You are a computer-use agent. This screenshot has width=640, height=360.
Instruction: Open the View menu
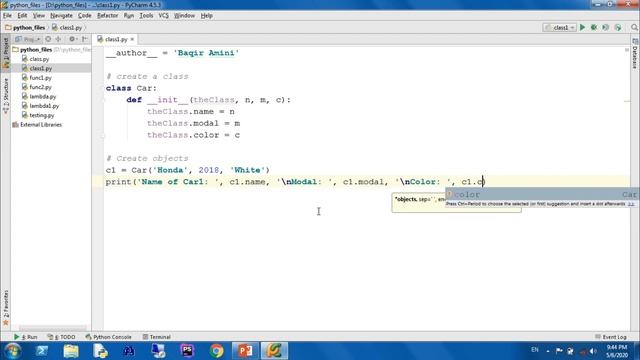pos(39,16)
